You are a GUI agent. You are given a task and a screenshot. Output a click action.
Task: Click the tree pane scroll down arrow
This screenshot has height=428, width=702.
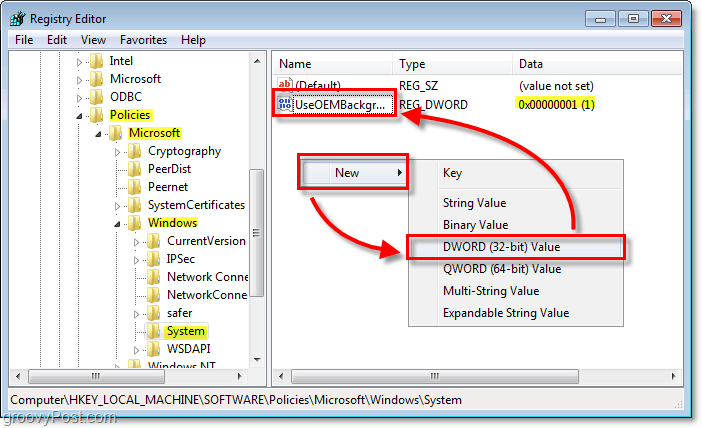click(x=257, y=360)
